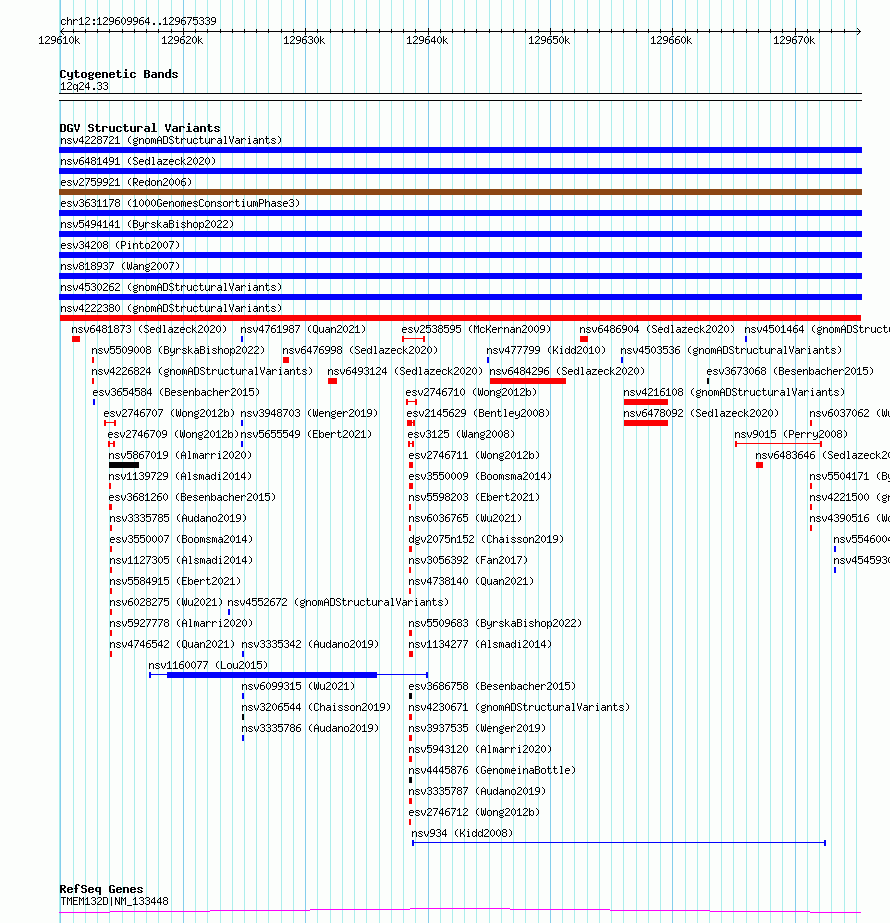The height and width of the screenshot is (923, 890).
Task: Click nsv3335342 (Audano2019) label
Action: [x=310, y=645]
